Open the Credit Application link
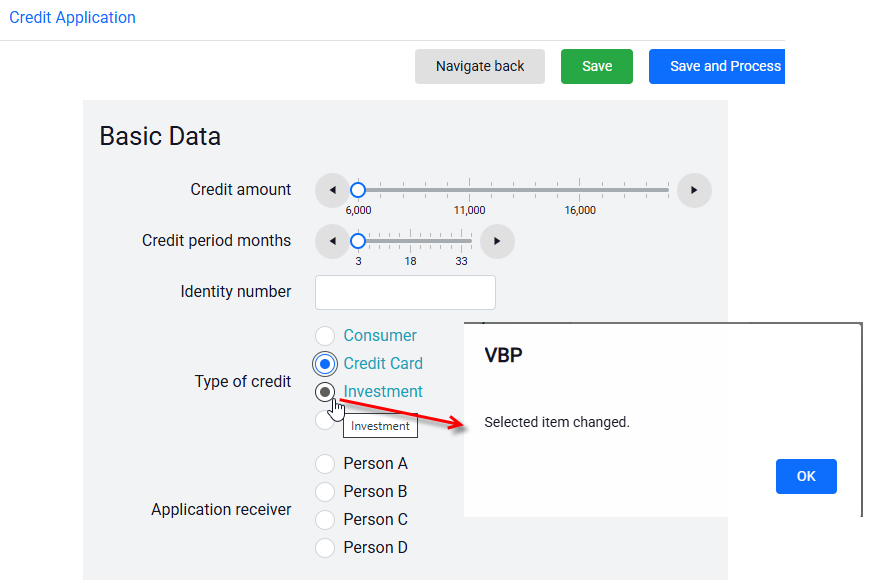 72,17
